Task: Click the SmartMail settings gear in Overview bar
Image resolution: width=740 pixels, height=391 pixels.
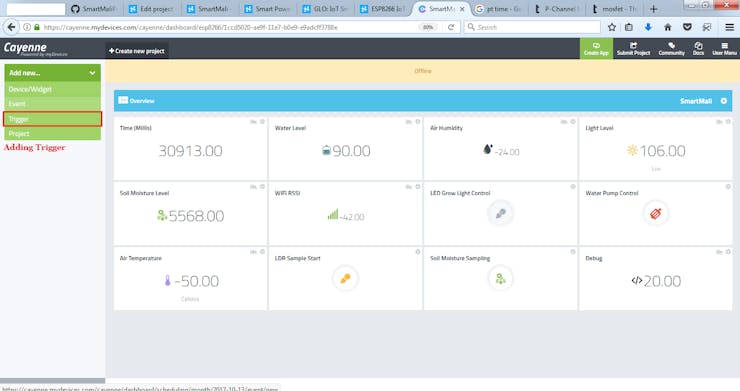Action: pos(723,101)
